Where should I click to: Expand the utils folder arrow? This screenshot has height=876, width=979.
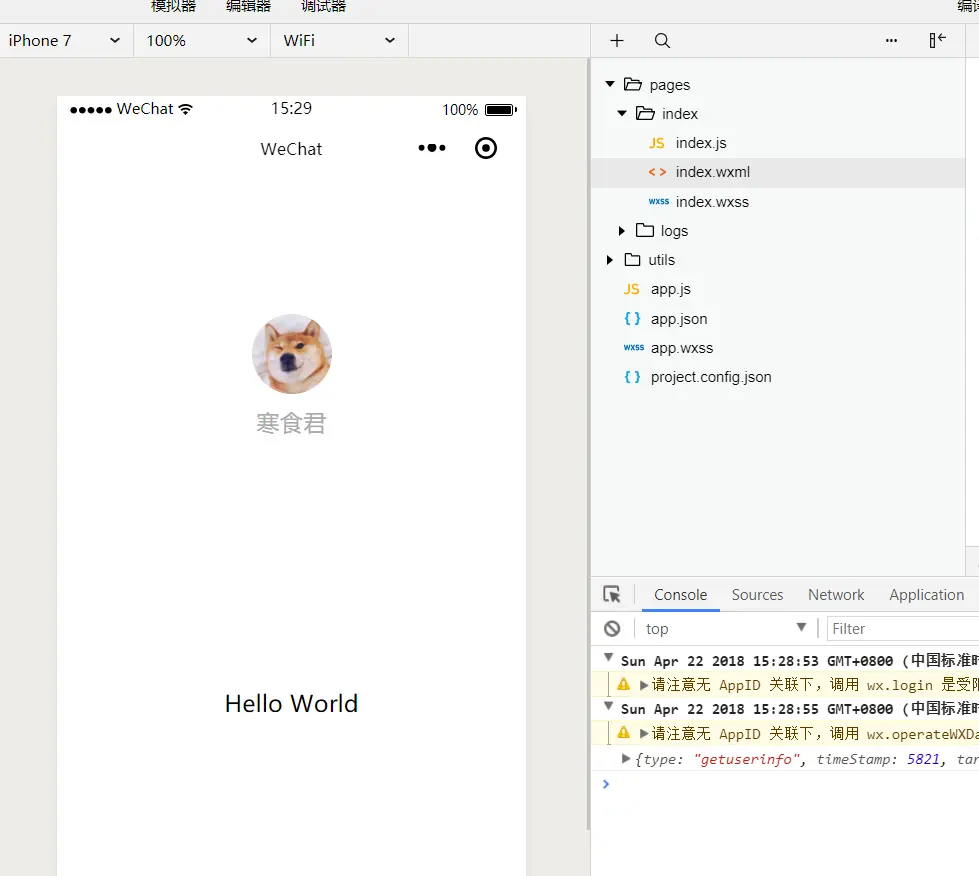tap(609, 260)
